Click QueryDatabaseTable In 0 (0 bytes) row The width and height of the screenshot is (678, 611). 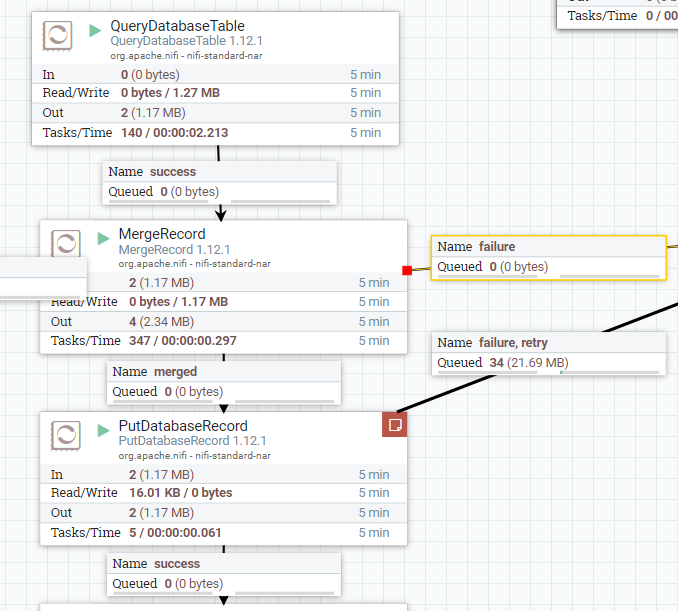[x=215, y=75]
